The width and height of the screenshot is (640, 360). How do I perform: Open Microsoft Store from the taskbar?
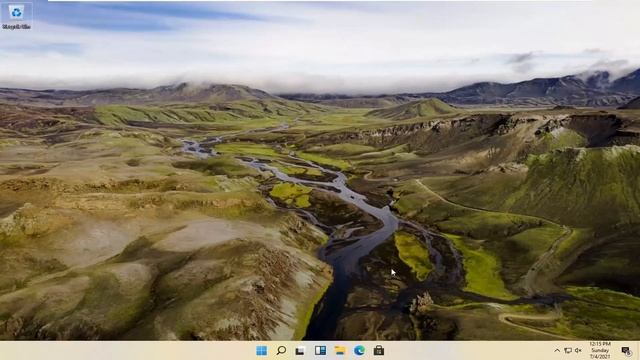tap(379, 350)
